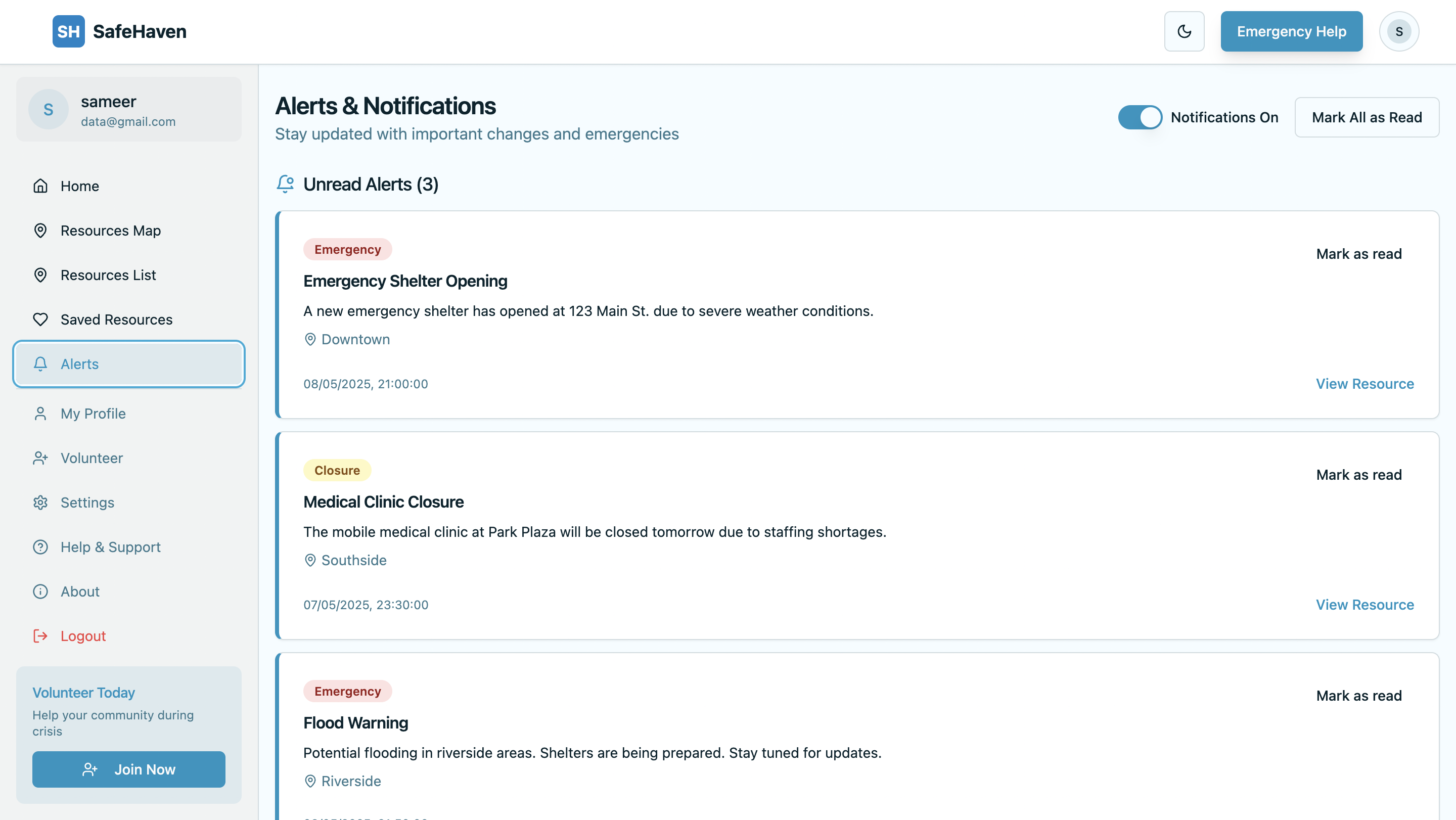This screenshot has height=820, width=1456.
Task: Click sameer profile card in sidebar
Action: (x=129, y=110)
